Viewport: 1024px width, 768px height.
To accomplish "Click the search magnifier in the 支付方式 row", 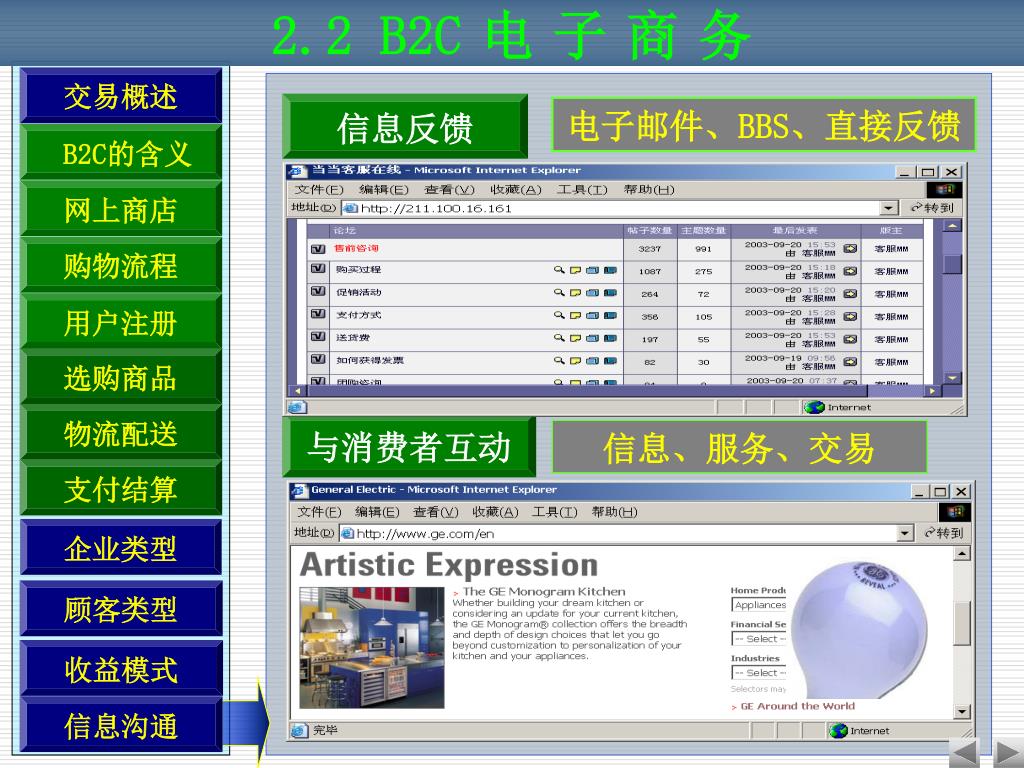I will click(x=559, y=315).
